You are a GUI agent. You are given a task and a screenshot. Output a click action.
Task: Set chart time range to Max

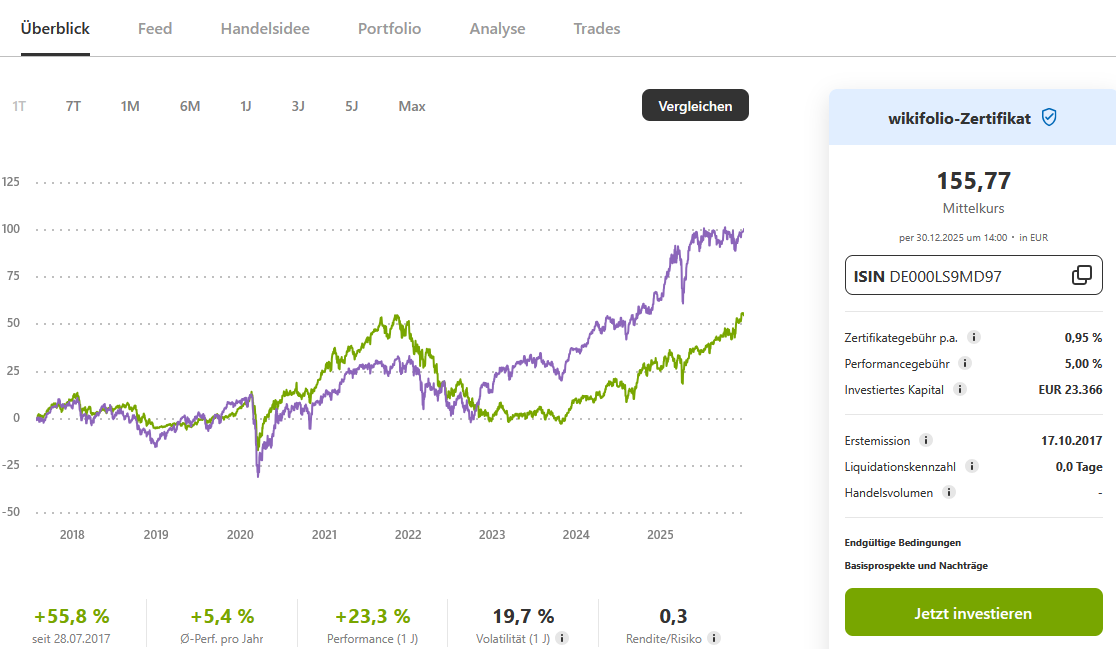click(x=412, y=106)
